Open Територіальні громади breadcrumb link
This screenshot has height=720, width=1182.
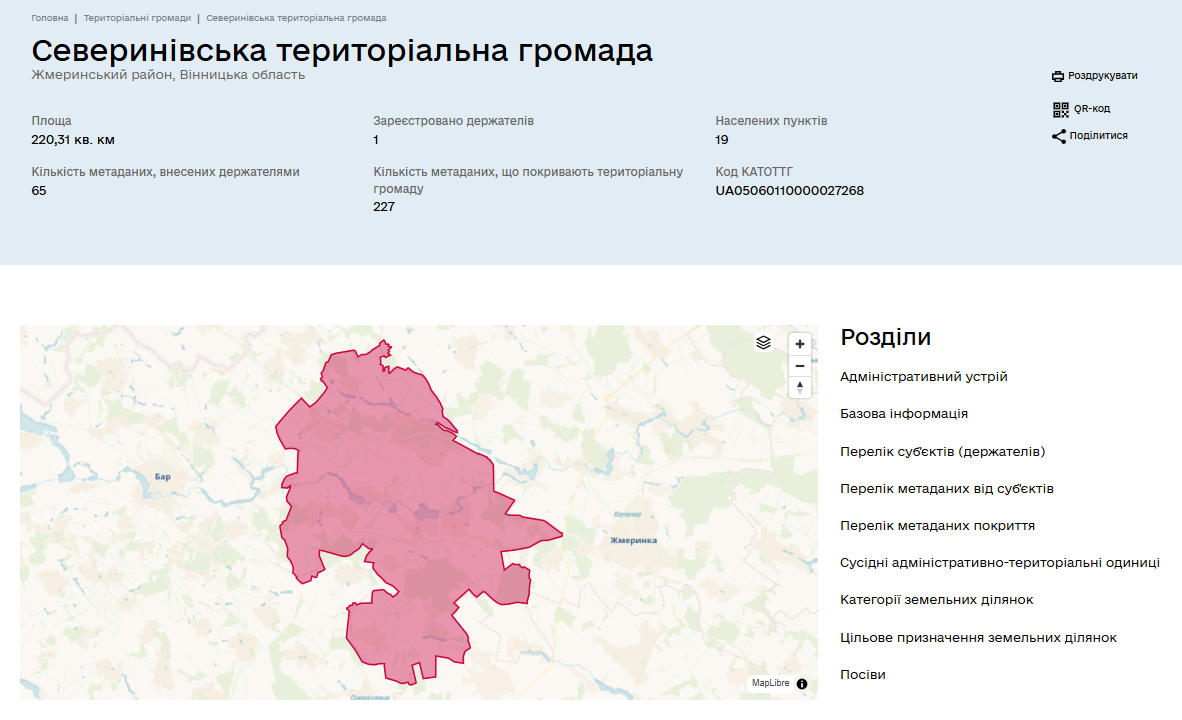pos(137,18)
